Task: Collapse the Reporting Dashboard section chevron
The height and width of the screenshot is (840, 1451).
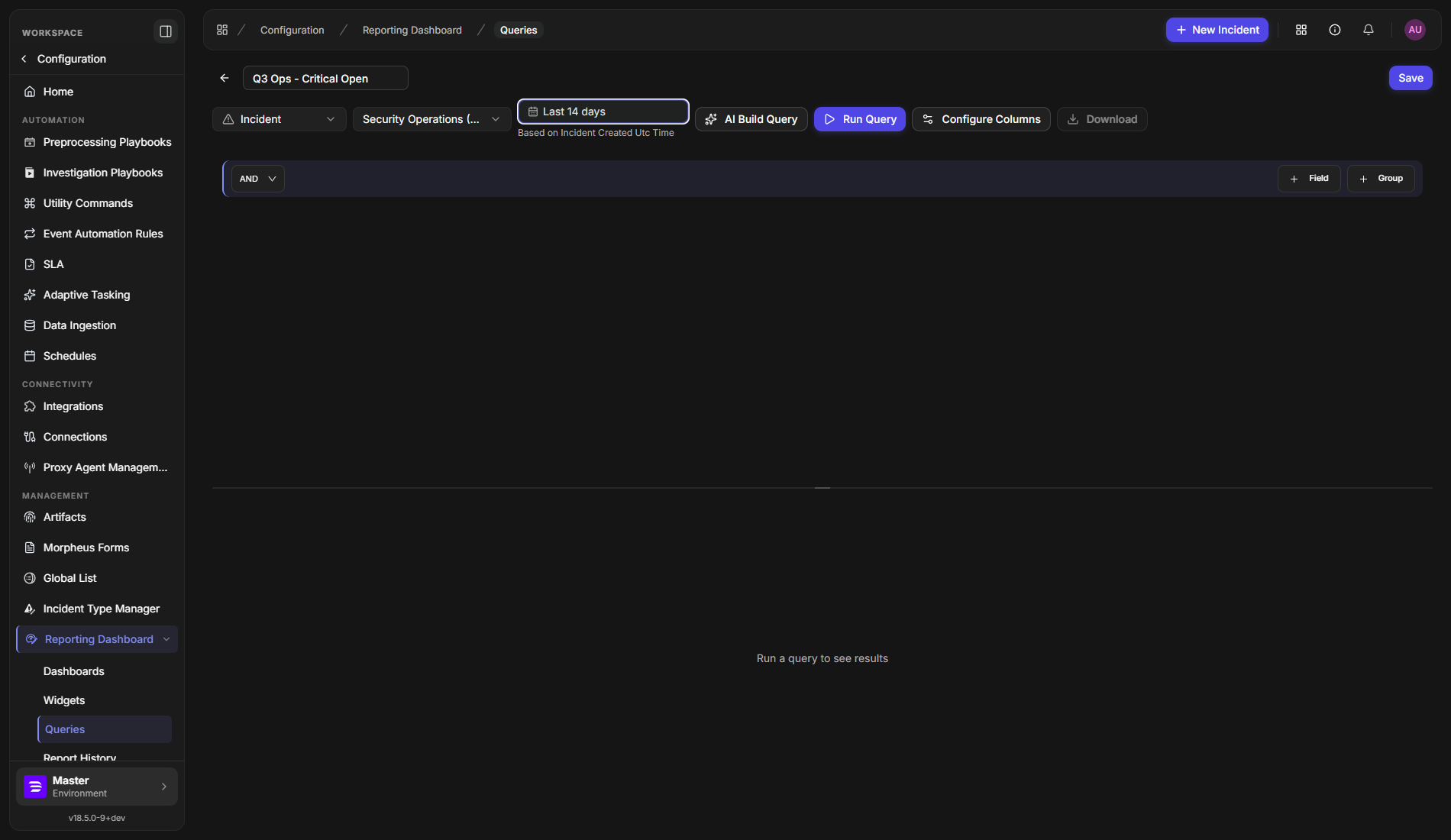Action: 166,639
